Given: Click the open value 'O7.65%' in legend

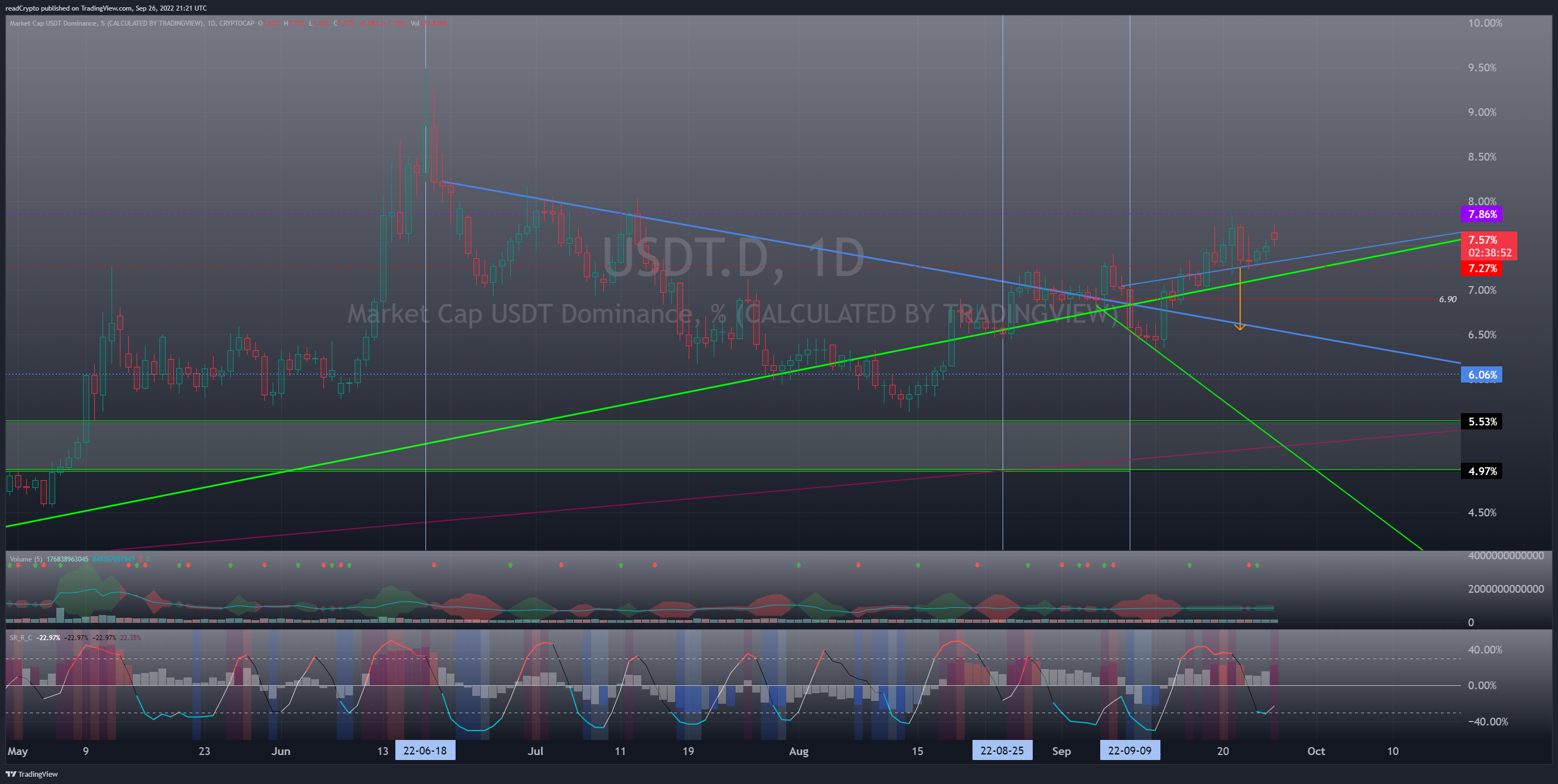Looking at the screenshot, I should [x=269, y=23].
